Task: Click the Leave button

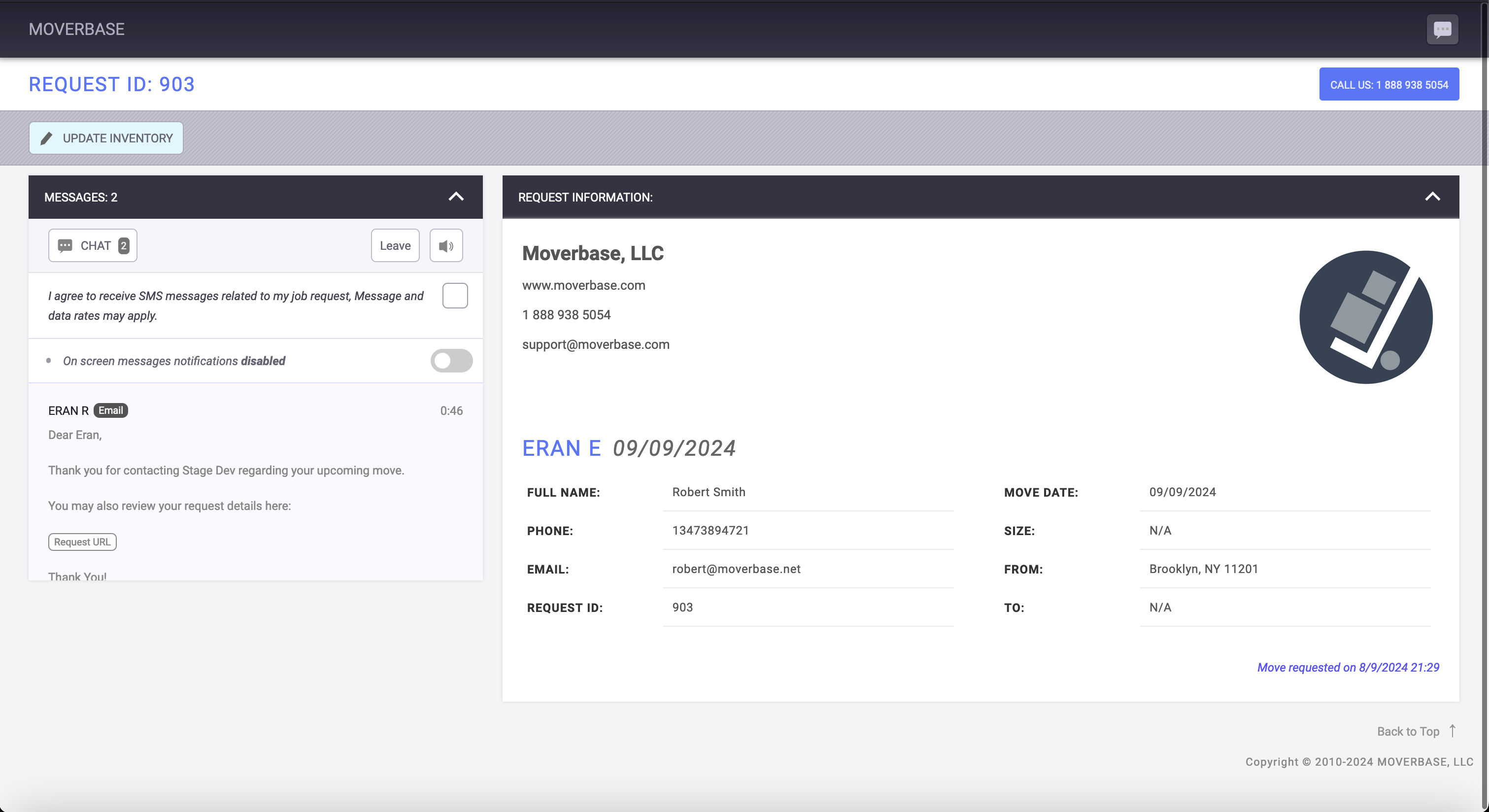Action: point(395,246)
